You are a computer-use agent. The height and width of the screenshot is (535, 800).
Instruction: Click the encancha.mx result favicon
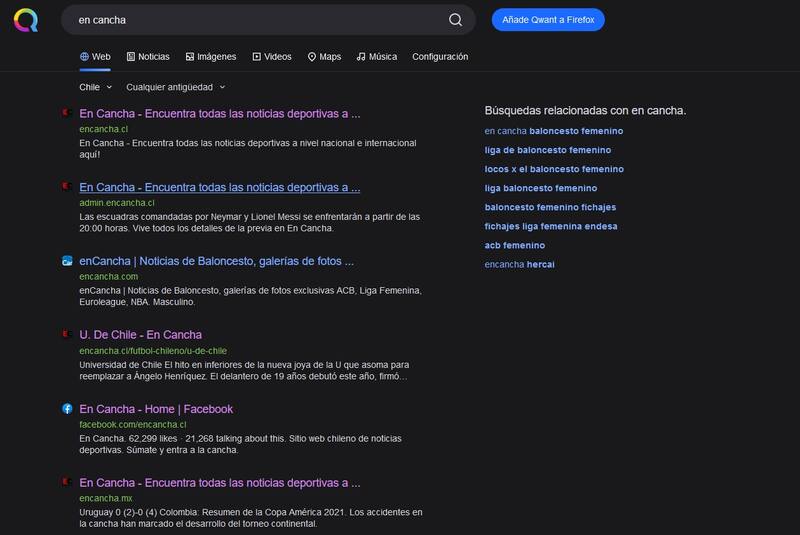[67, 483]
